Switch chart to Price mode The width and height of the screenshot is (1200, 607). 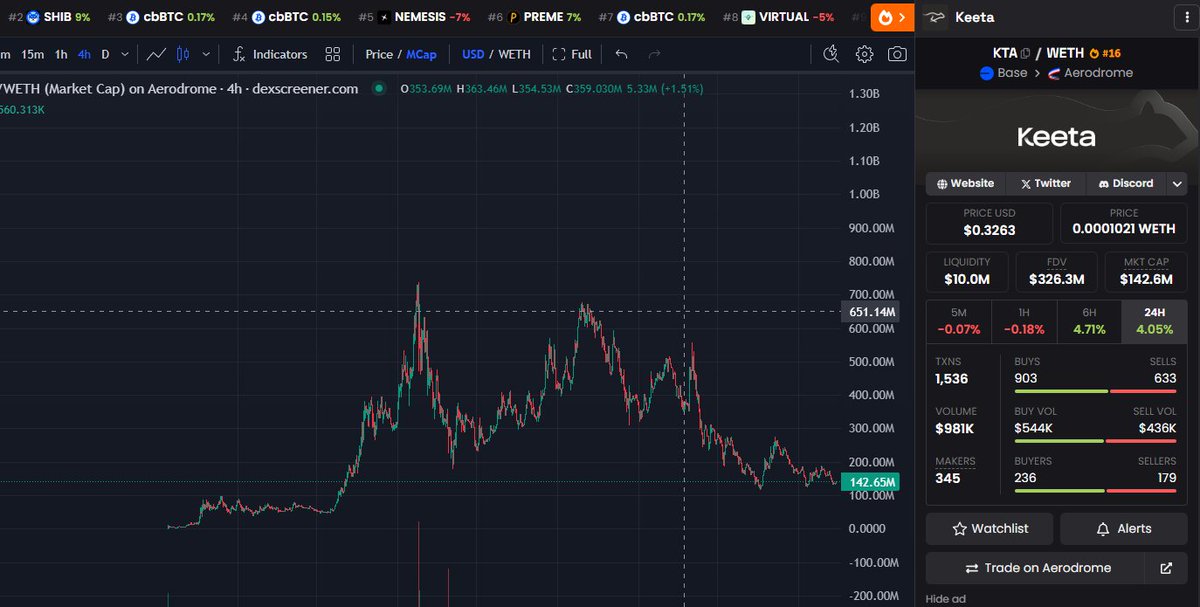(379, 54)
